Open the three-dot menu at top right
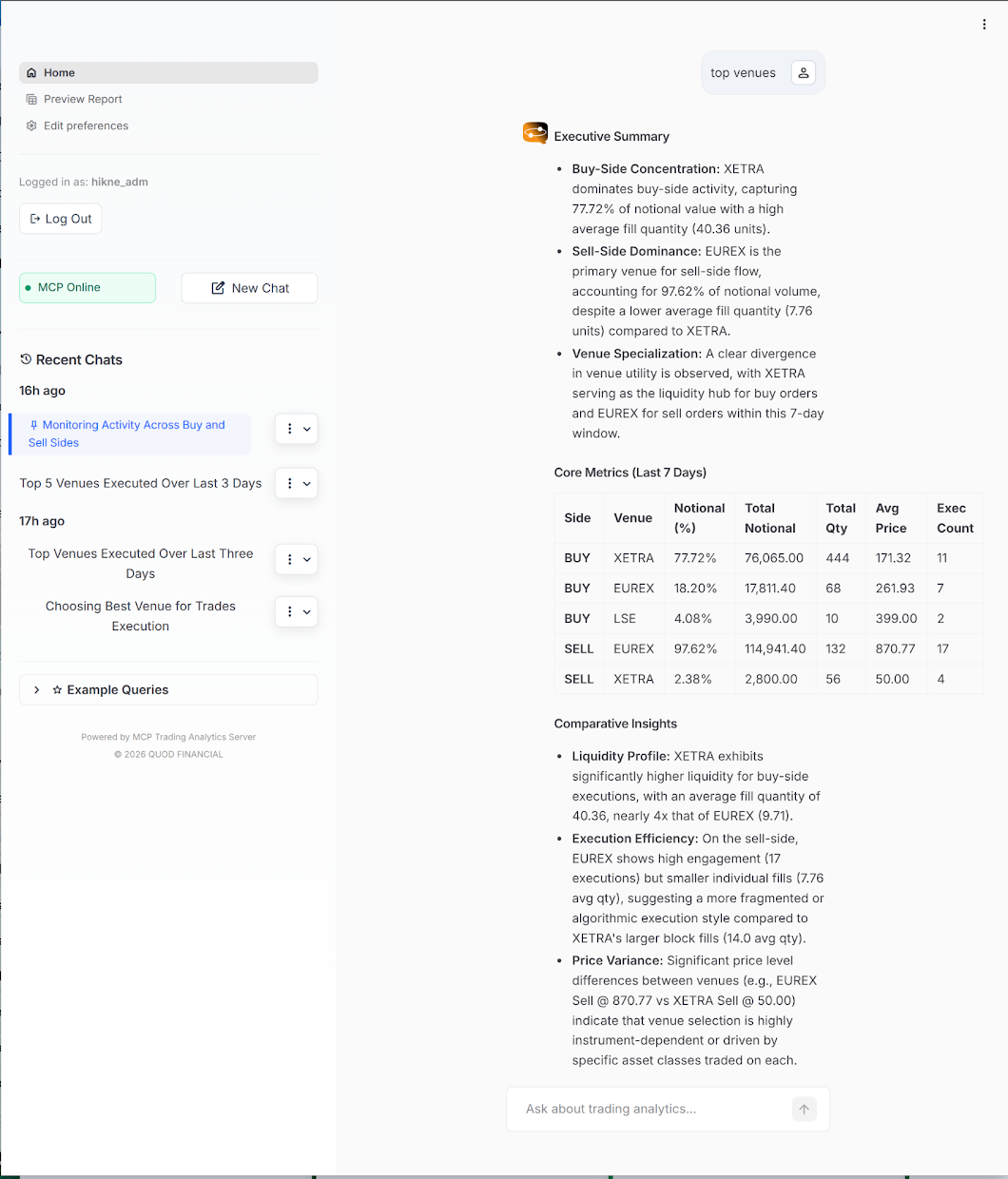The image size is (1008, 1179). pyautogui.click(x=984, y=25)
